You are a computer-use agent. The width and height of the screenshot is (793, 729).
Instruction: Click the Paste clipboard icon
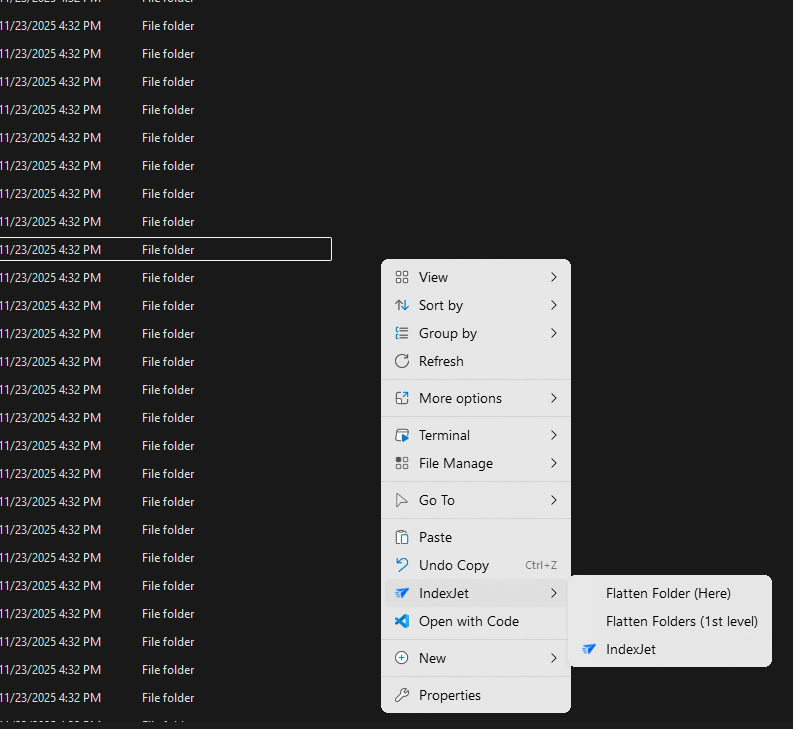[x=402, y=537]
